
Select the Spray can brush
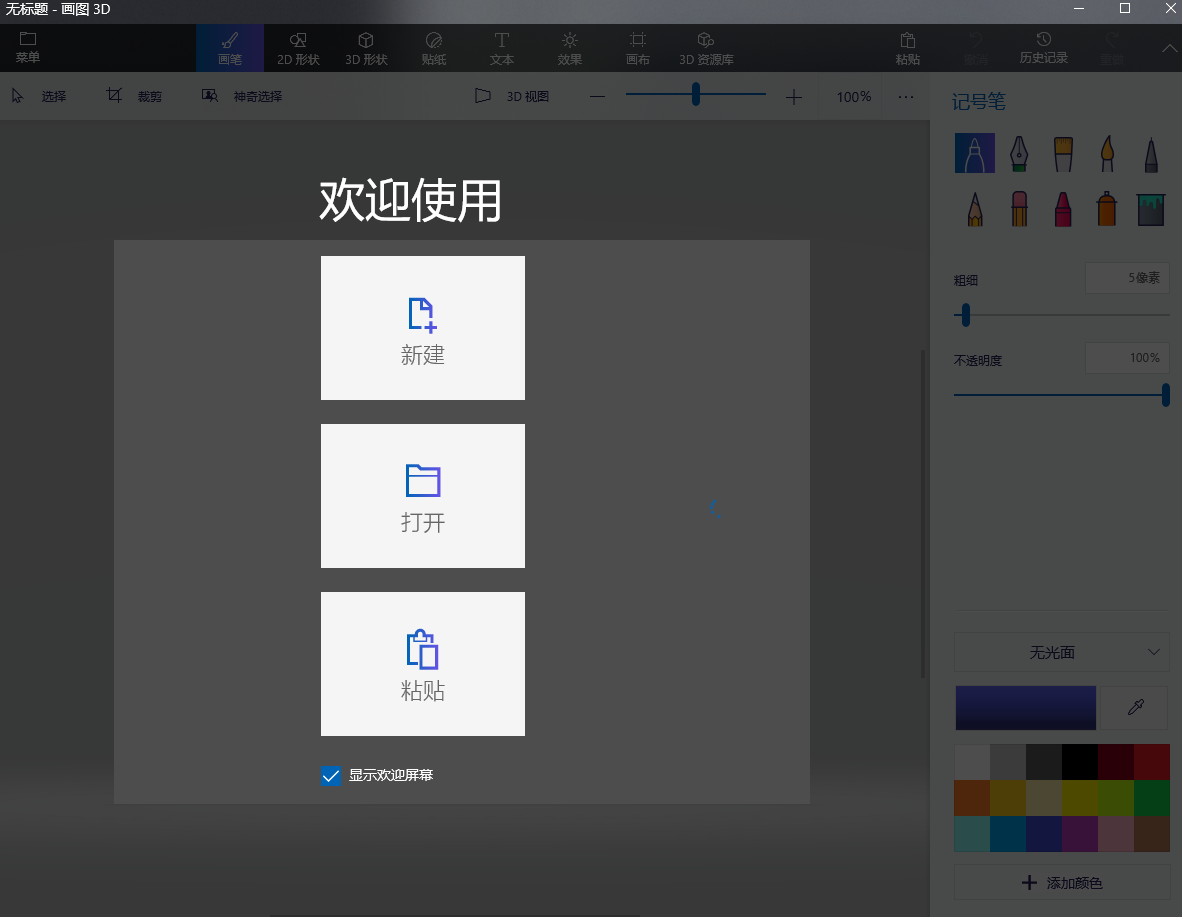tap(1107, 209)
